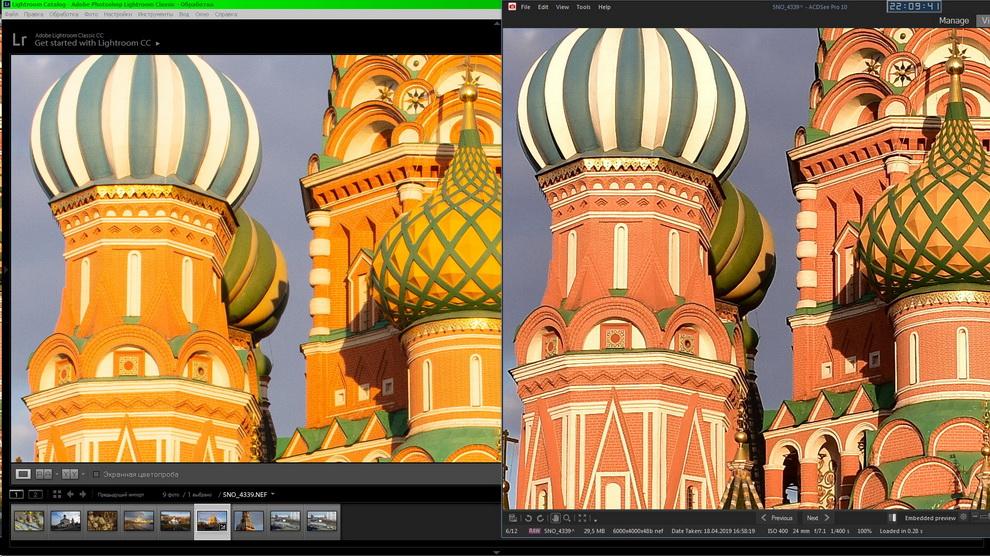990x557 pixels.
Task: Open dropdown next to Before/After view button
Action: (56, 474)
